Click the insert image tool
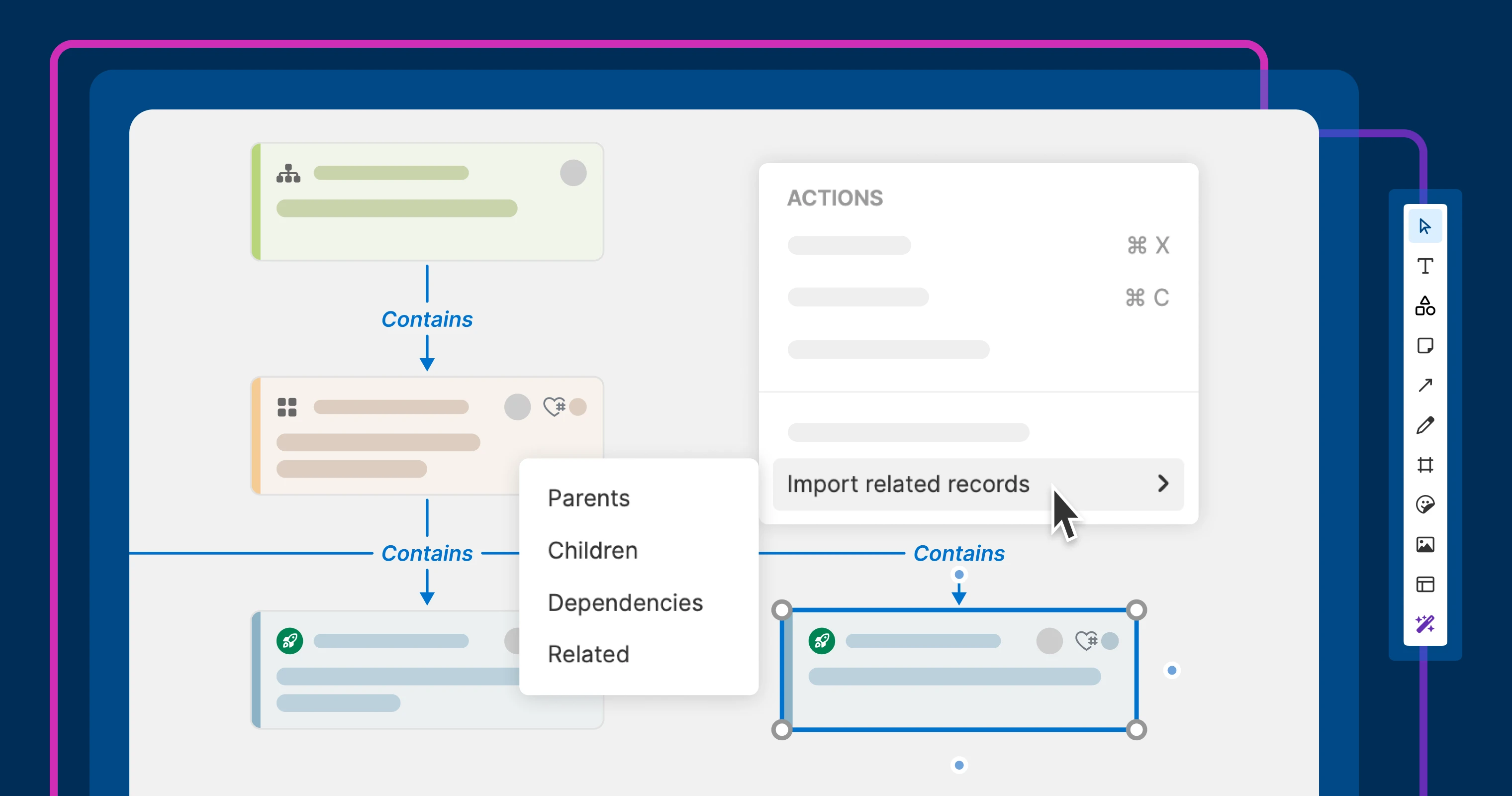 [1424, 545]
